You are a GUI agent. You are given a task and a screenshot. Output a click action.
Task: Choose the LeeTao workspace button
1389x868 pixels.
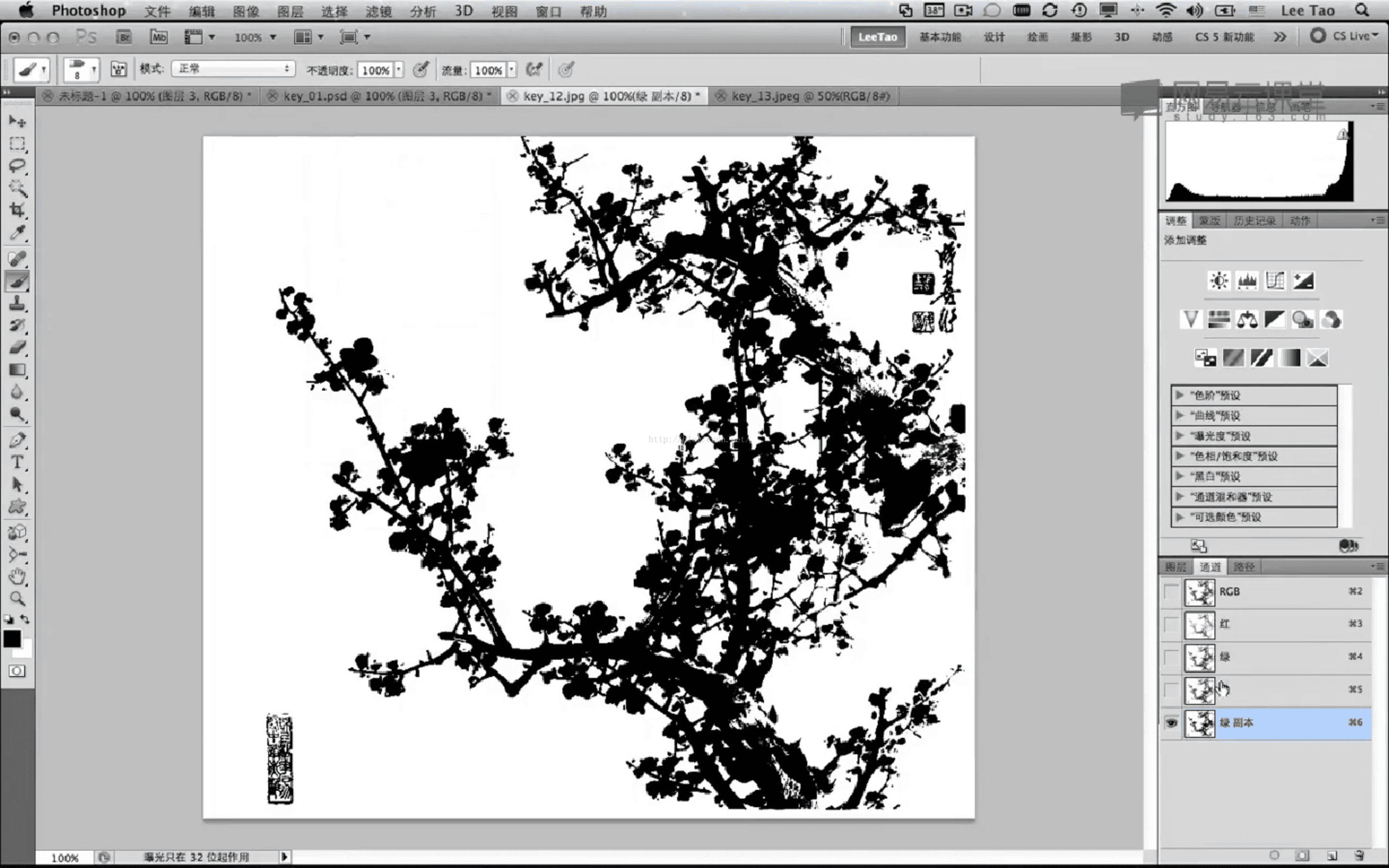tap(878, 37)
